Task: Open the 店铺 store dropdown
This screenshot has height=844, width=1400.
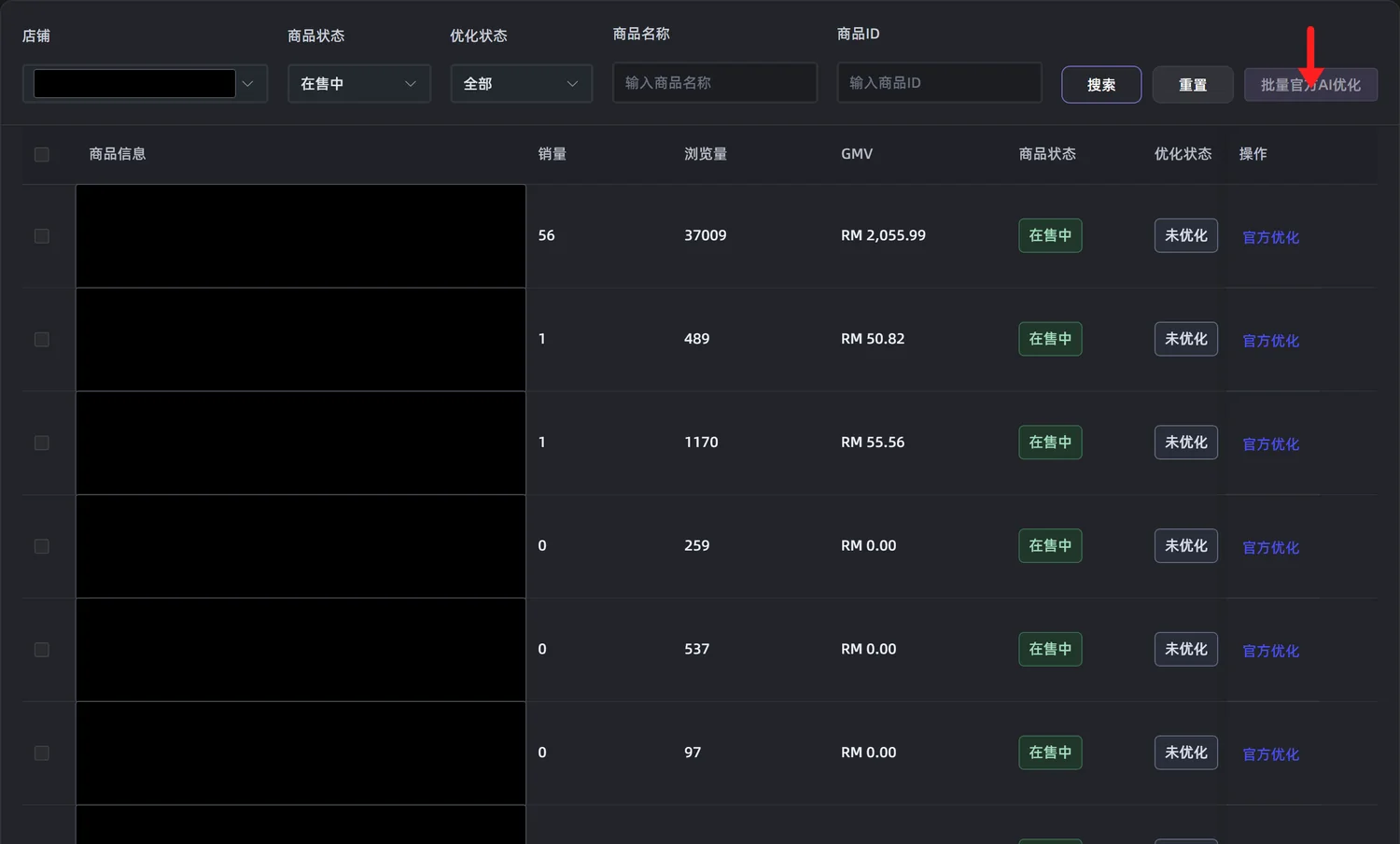Action: point(145,84)
